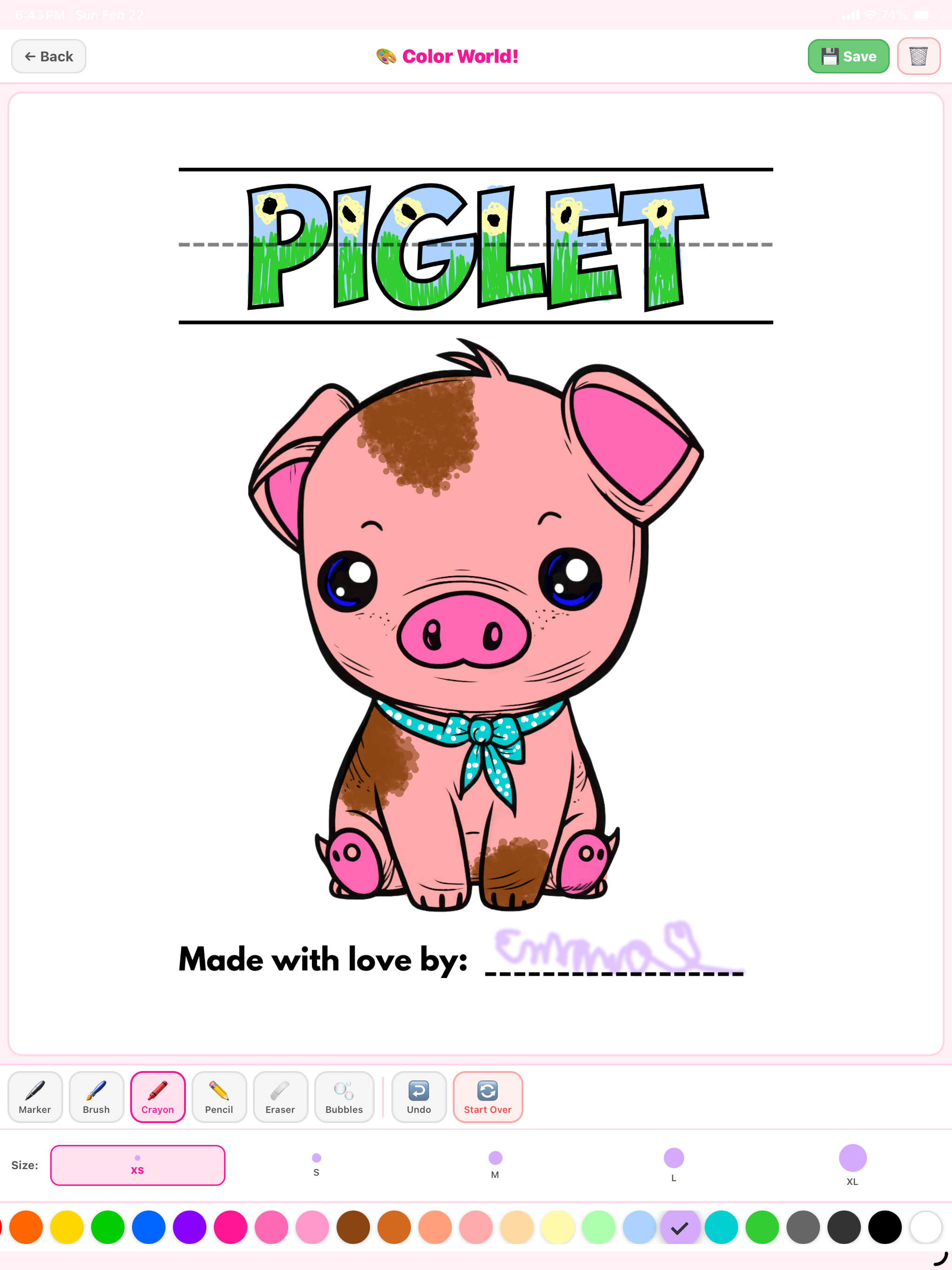Viewport: 952px width, 1270px height.
Task: Pick the hot pink color swatch
Action: tap(230, 1227)
